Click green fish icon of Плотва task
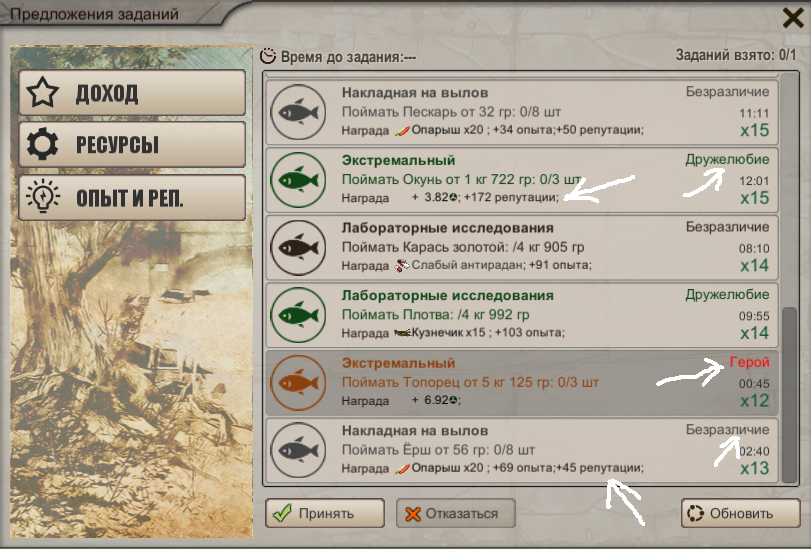 (x=298, y=315)
